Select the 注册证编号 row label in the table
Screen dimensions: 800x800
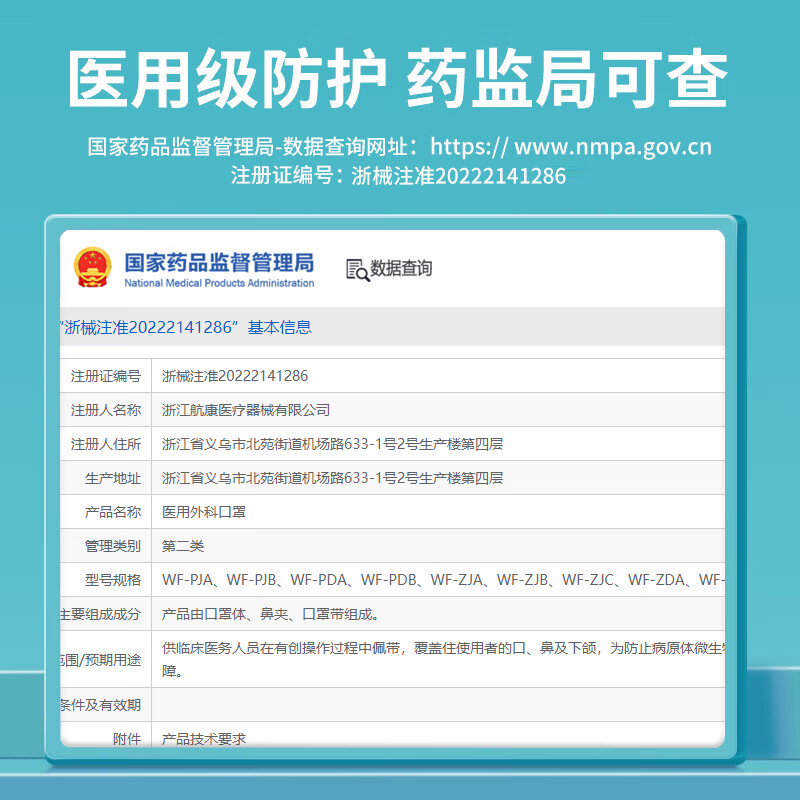tap(106, 376)
